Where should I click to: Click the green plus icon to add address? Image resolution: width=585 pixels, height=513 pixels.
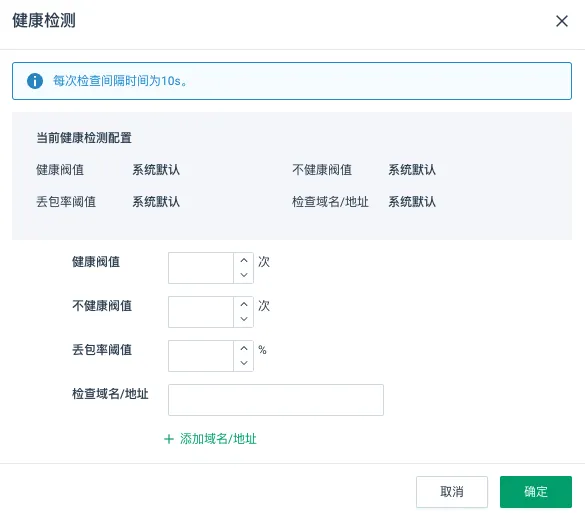pyautogui.click(x=169, y=439)
